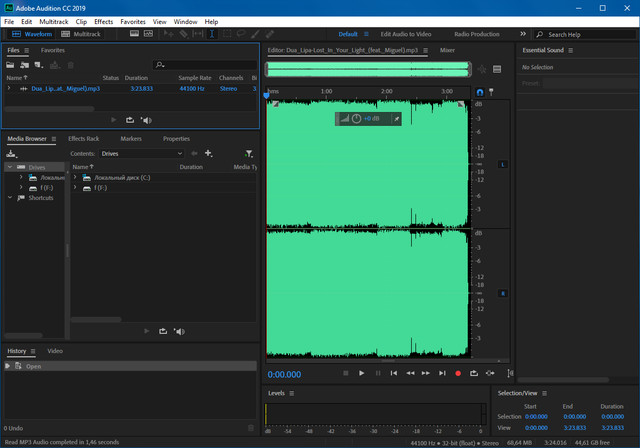Collapse the Shortcuts tree node

pos(10,198)
